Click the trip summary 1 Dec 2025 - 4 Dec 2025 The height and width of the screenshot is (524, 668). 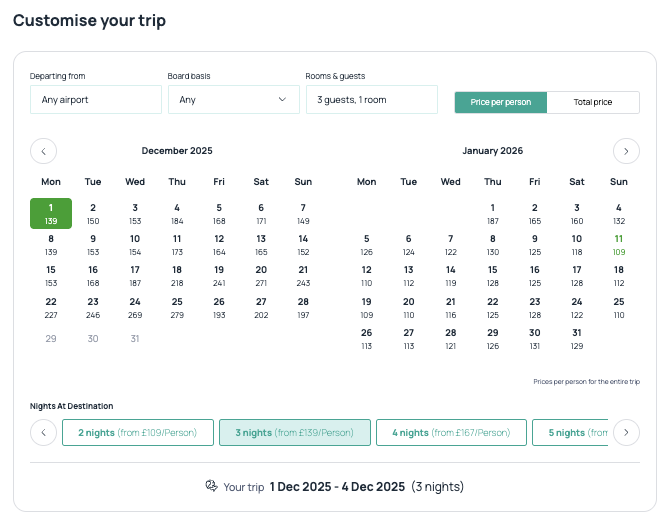pos(337,487)
